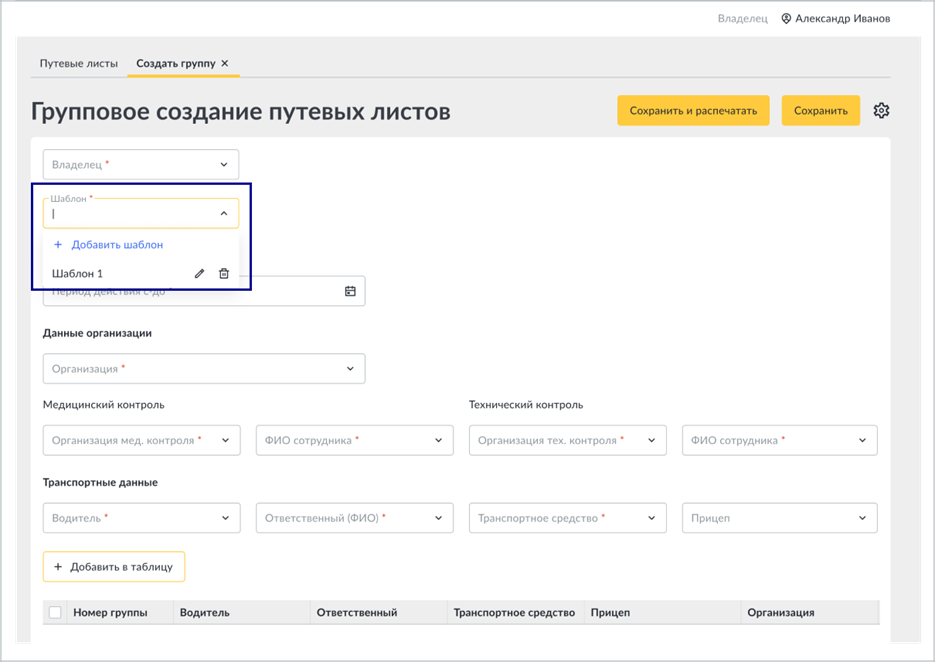Expand the Ответственный (ФИО) dropdown
935x662 pixels.
click(355, 518)
